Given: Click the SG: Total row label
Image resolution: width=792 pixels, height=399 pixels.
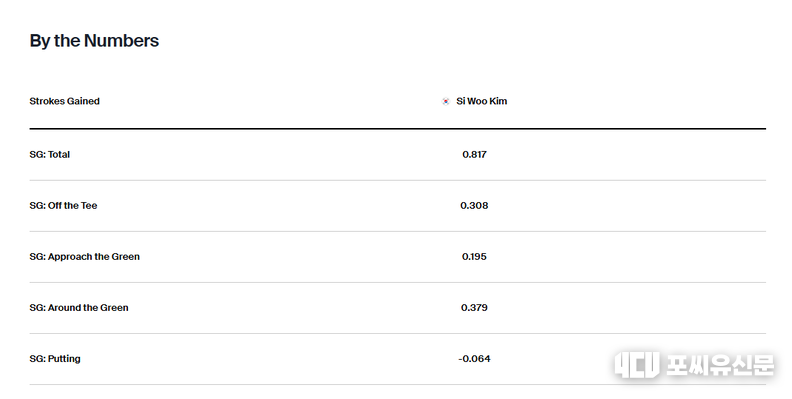Looking at the screenshot, I should click(50, 155).
